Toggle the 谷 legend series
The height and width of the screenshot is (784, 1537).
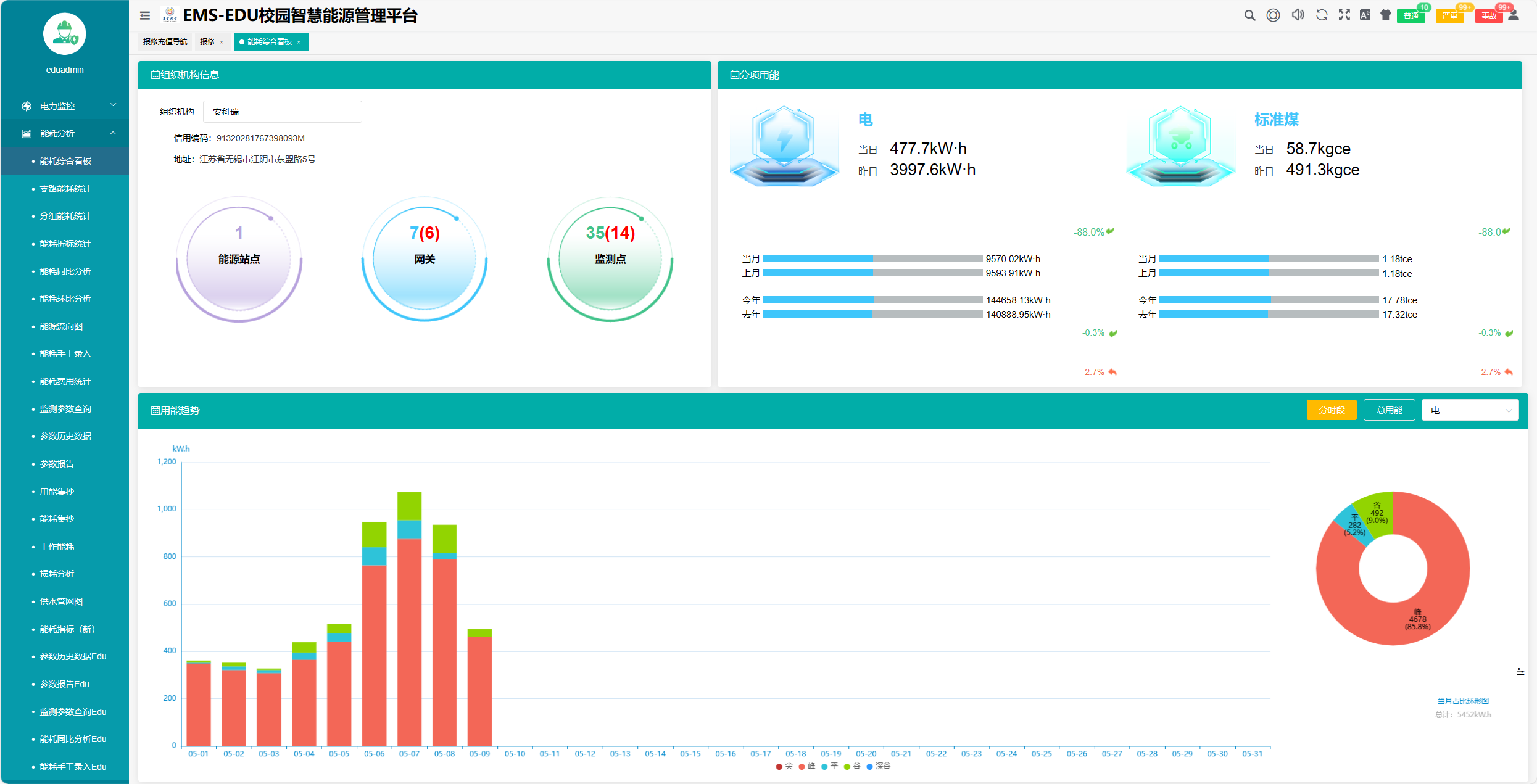pos(852,766)
